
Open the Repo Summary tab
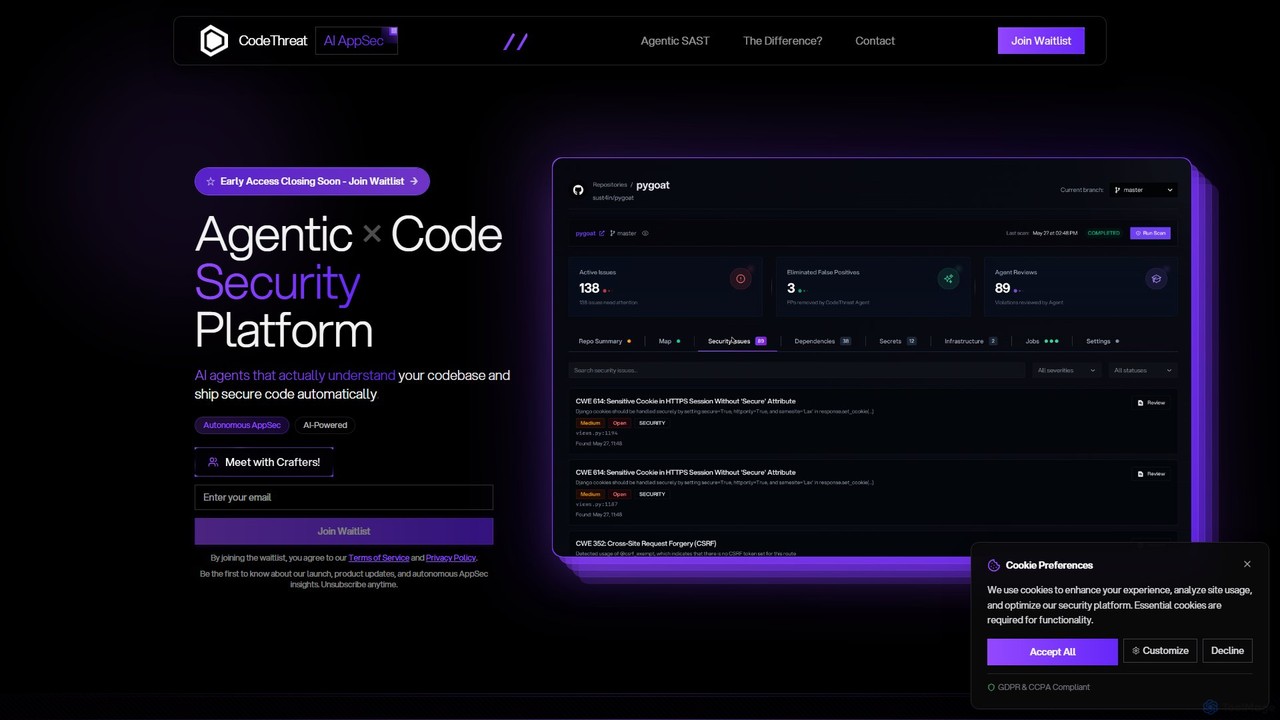tap(604, 341)
